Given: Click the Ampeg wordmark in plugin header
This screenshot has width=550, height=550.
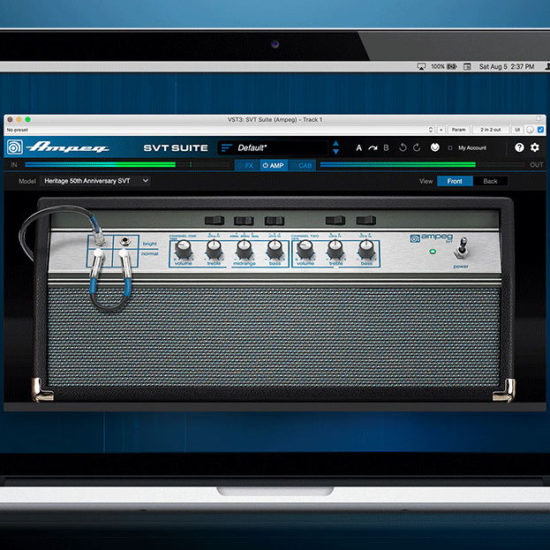Looking at the screenshot, I should tap(67, 147).
